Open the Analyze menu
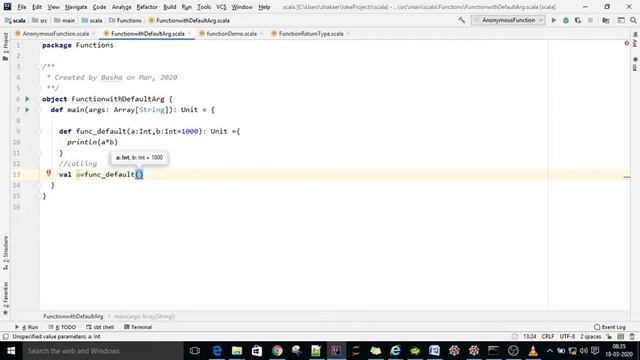This screenshot has height=360, width=640. (x=122, y=7)
